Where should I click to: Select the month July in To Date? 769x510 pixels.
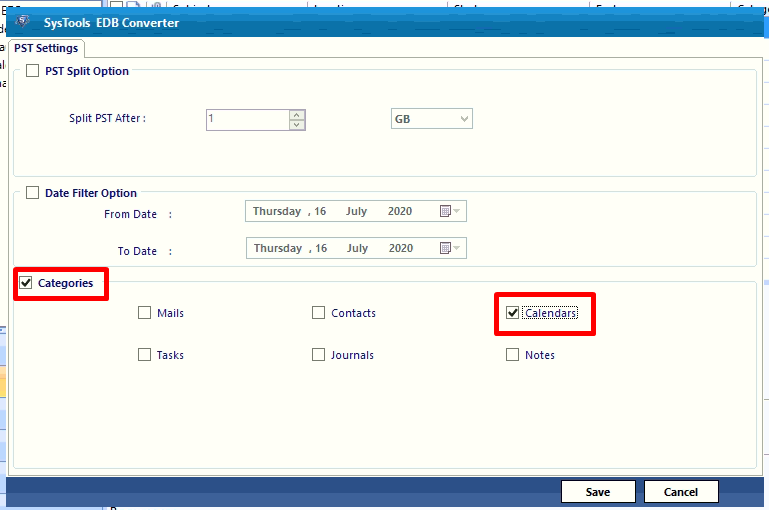click(x=358, y=248)
